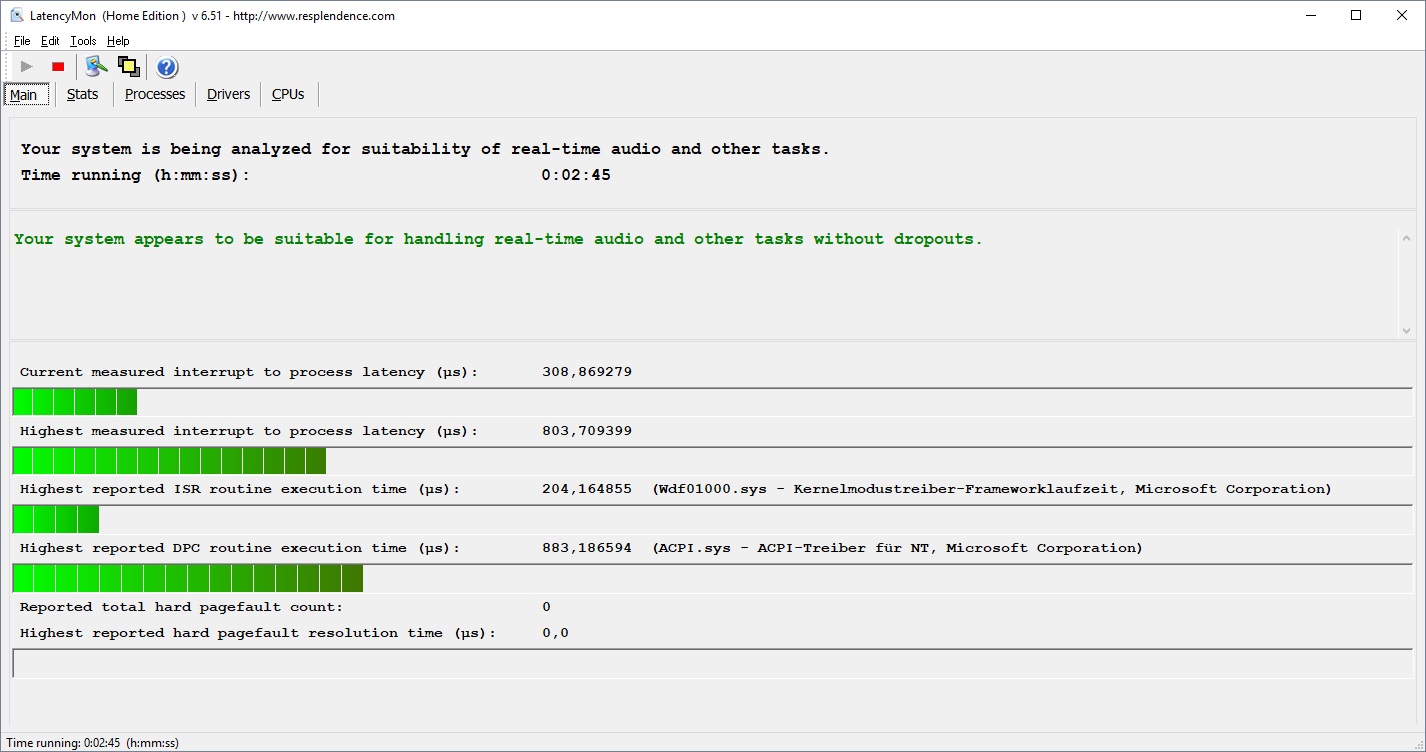Click 'Highest measured interrupt to process latency' label

coord(249,431)
